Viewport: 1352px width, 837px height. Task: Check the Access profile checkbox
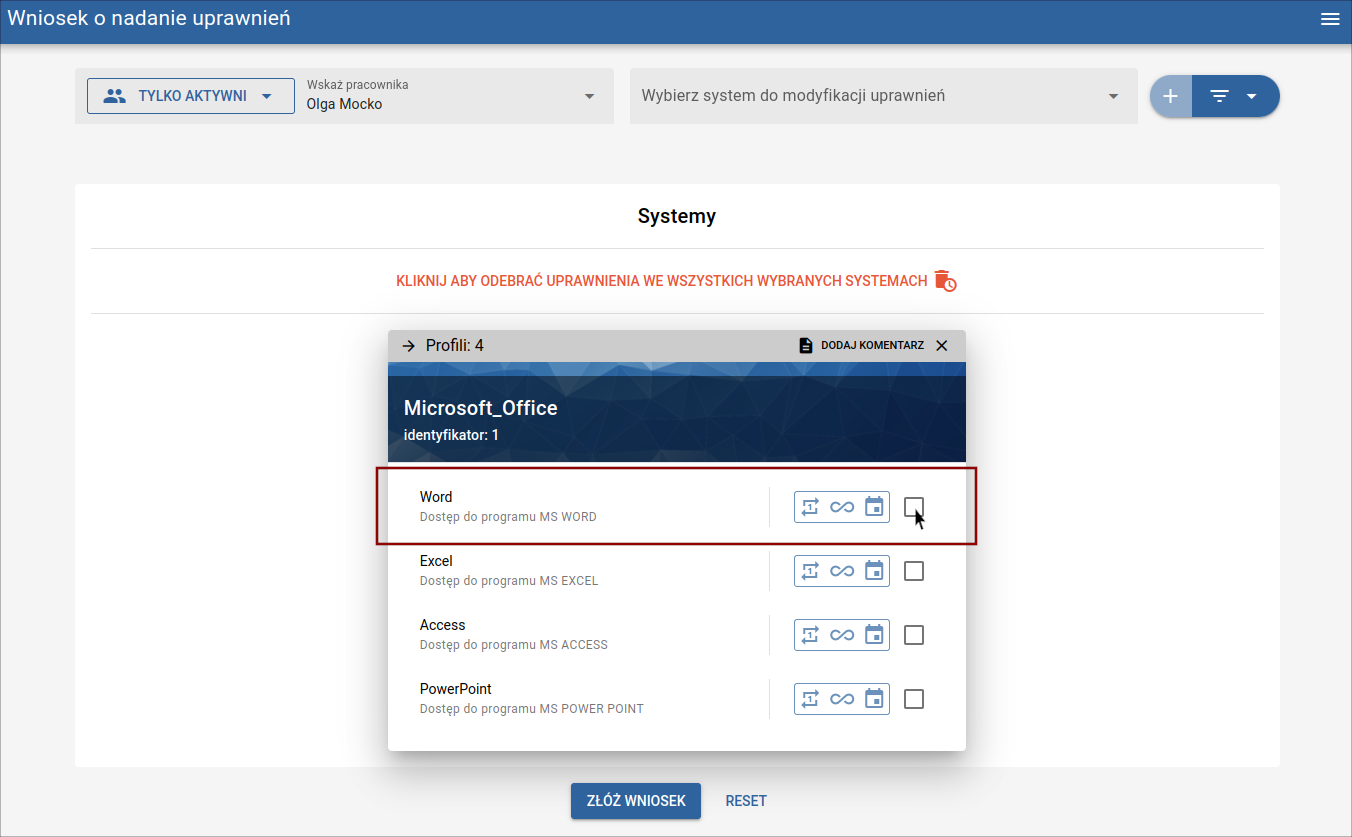click(x=914, y=635)
